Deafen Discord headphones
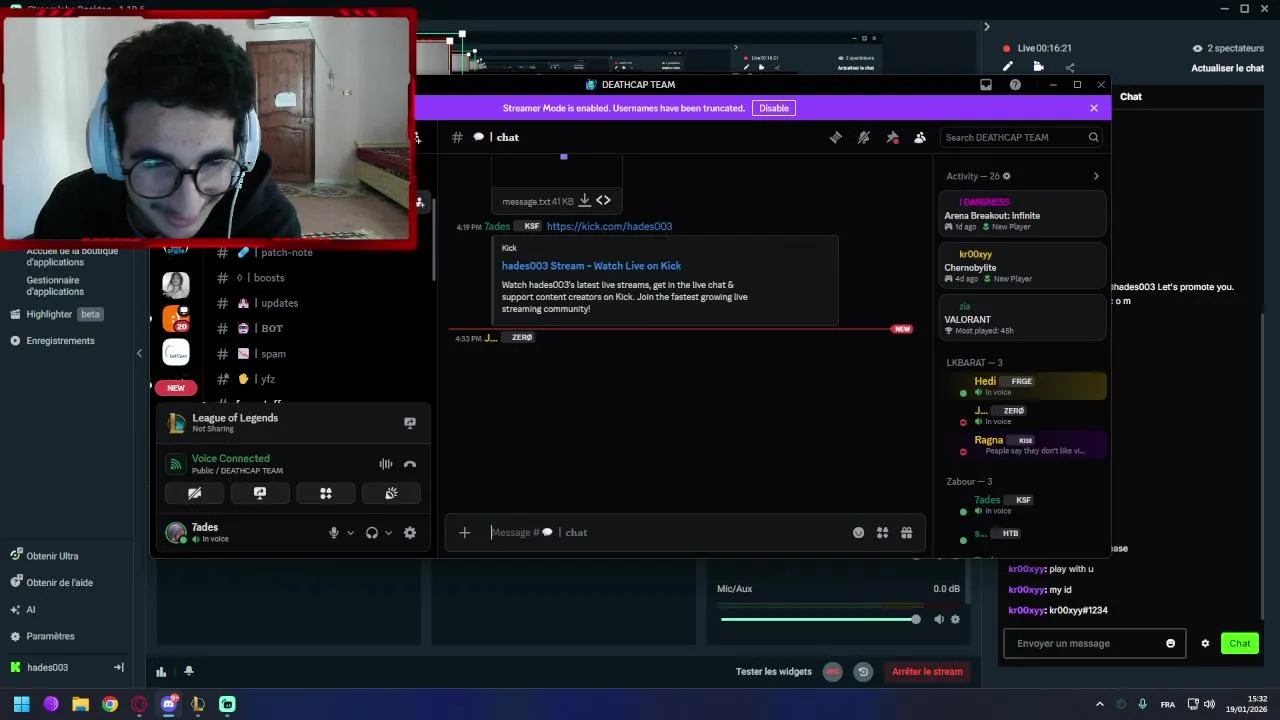 tap(372, 533)
